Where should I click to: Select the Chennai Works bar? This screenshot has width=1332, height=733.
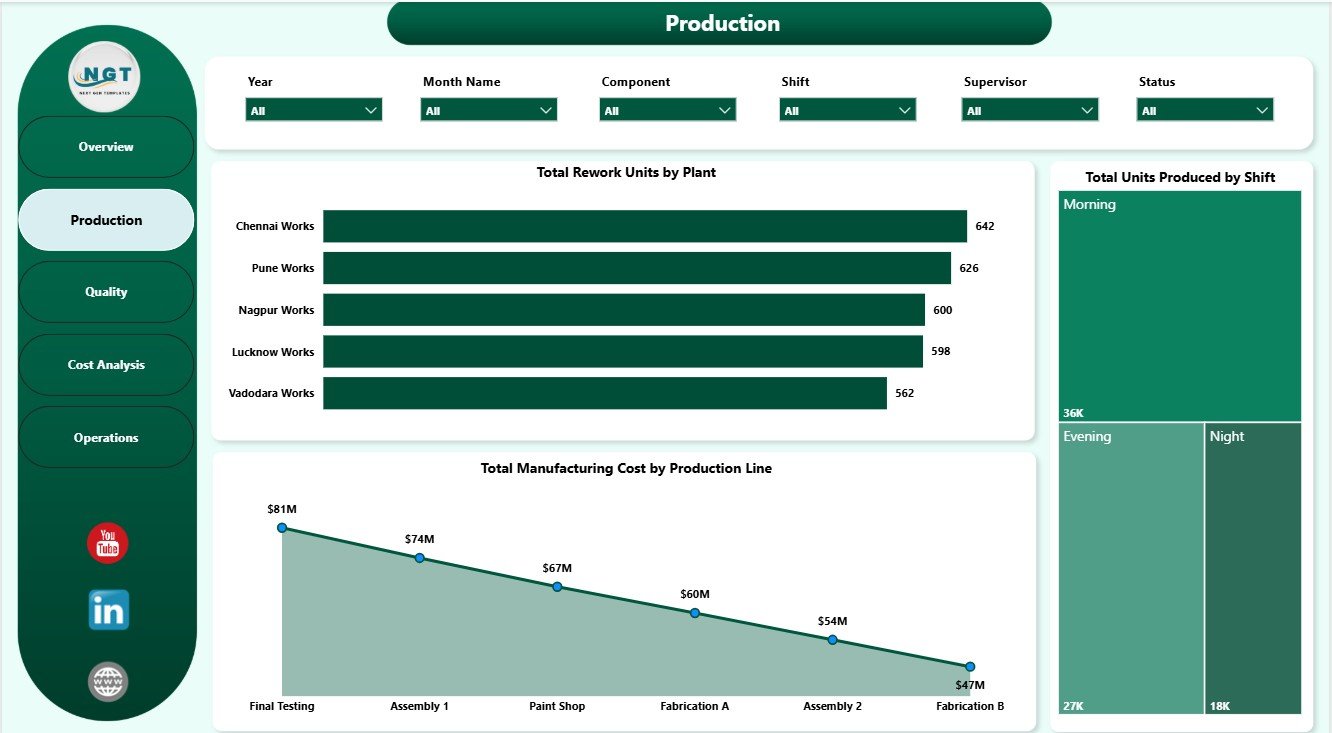click(645, 226)
